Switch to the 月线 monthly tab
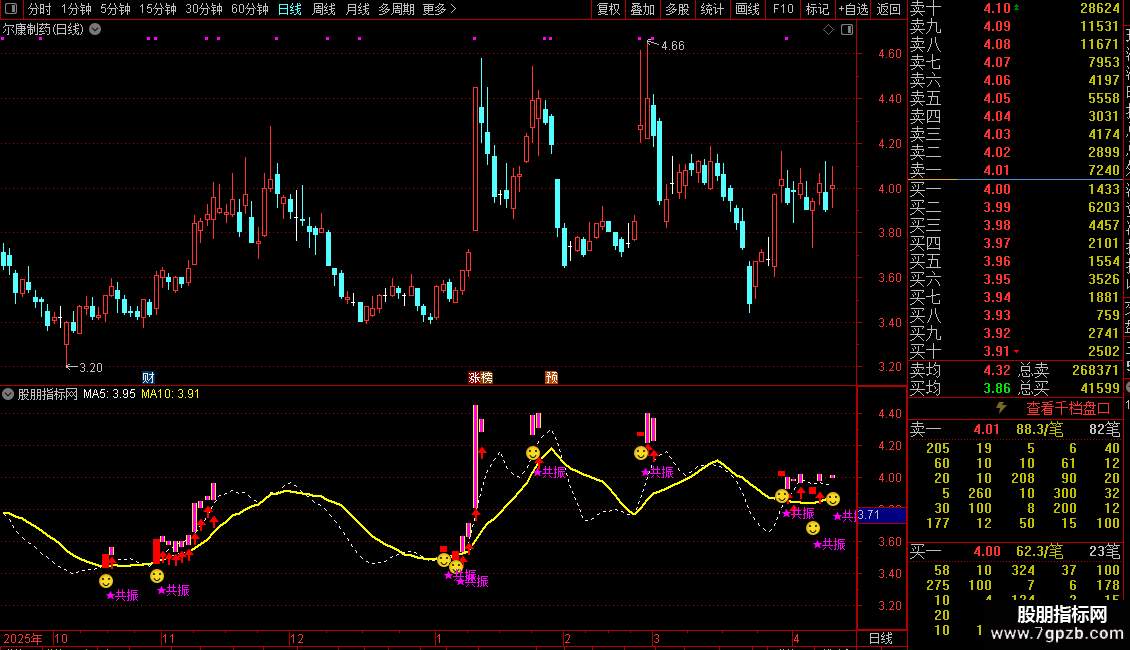This screenshot has height=650, width=1130. (x=357, y=9)
